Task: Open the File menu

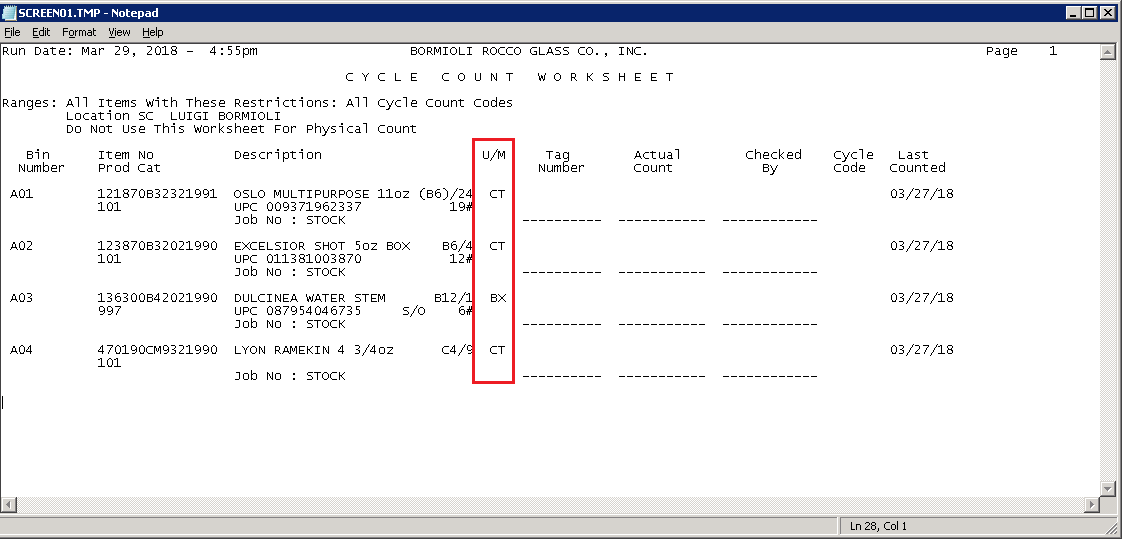Action: [12, 32]
